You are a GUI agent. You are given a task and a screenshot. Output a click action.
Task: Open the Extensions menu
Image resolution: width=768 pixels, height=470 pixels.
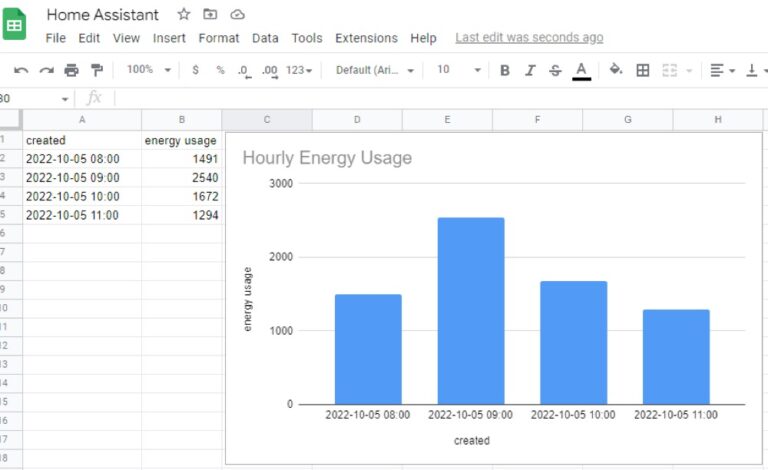tap(366, 38)
